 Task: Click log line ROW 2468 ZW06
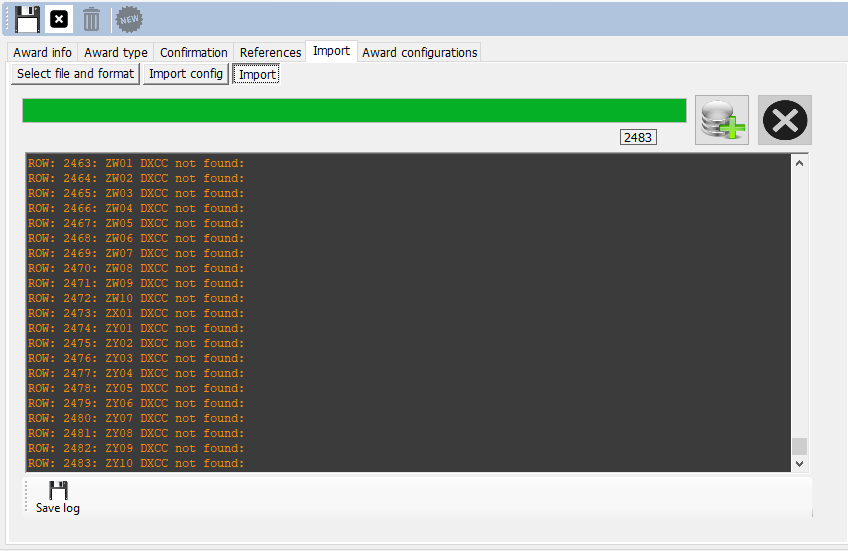[x=136, y=238]
